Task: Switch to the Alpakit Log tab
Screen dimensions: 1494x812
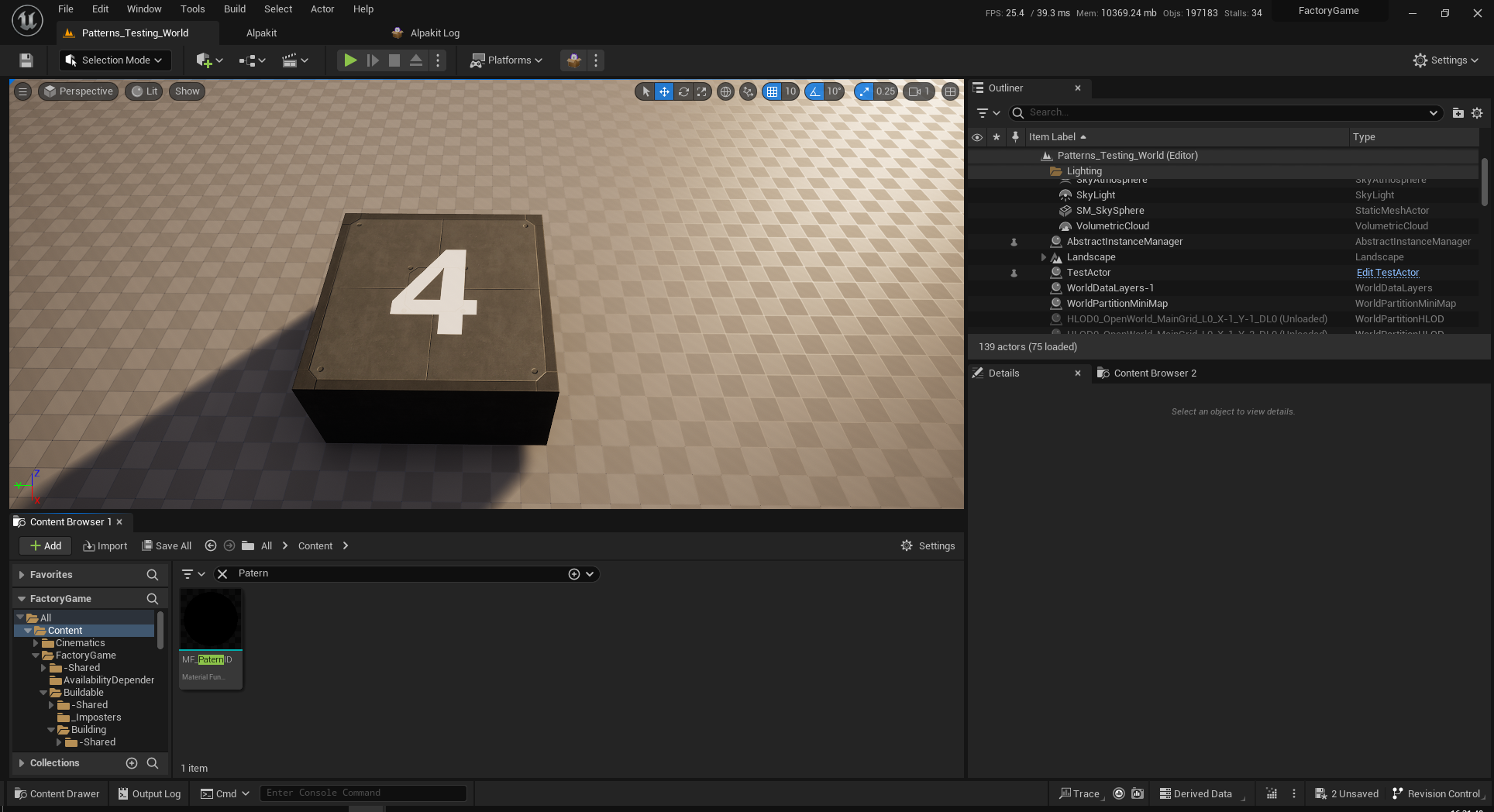Action: point(428,33)
